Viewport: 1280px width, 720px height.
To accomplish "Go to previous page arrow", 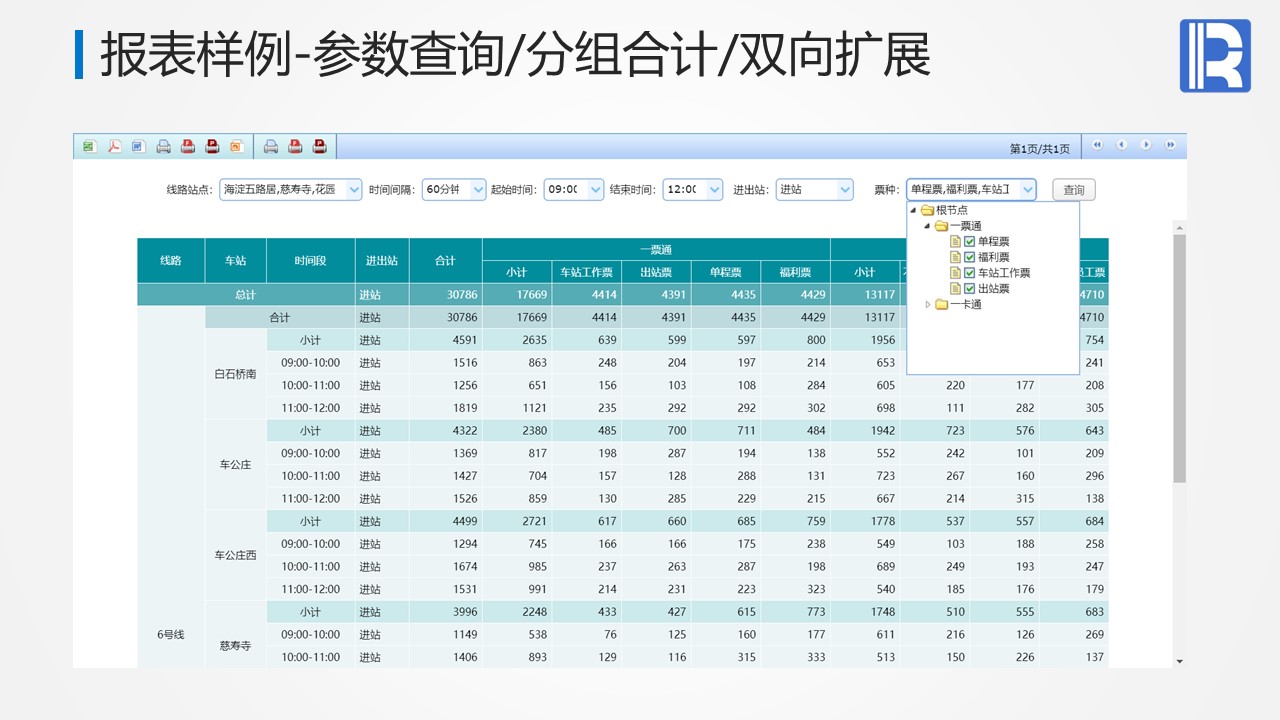I will pyautogui.click(x=1121, y=145).
